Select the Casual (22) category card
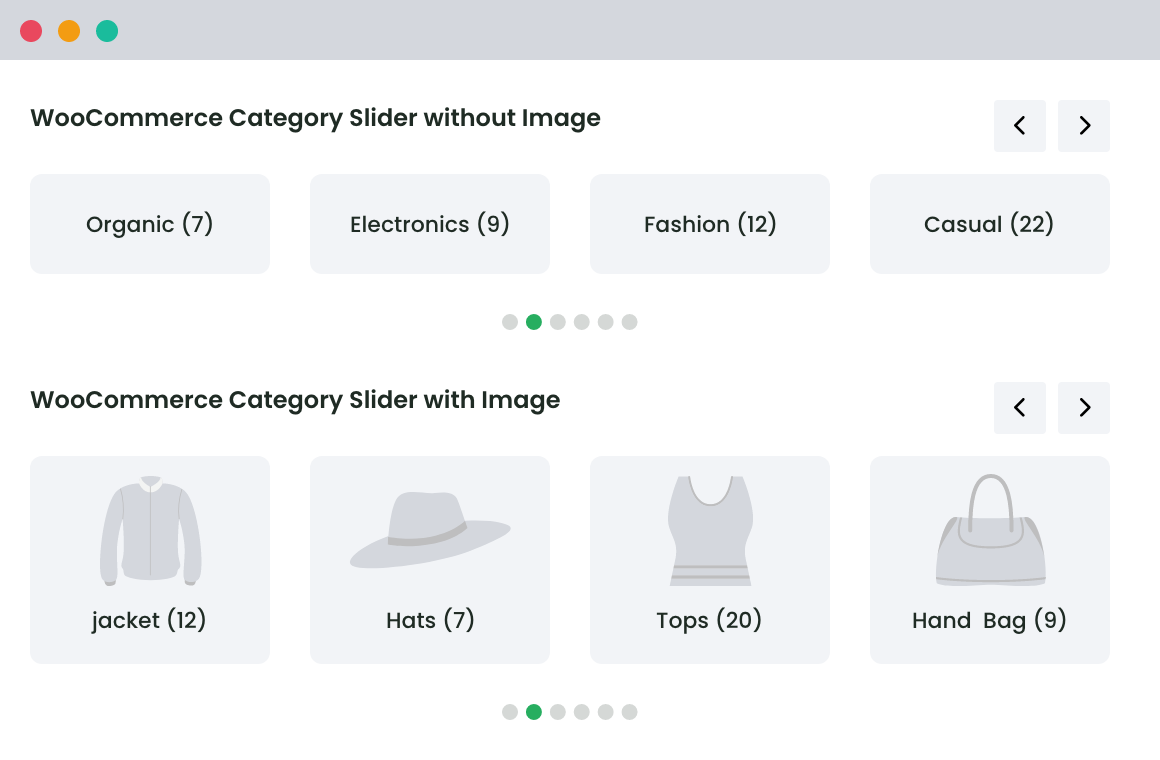The image size is (1160, 760). tap(989, 224)
